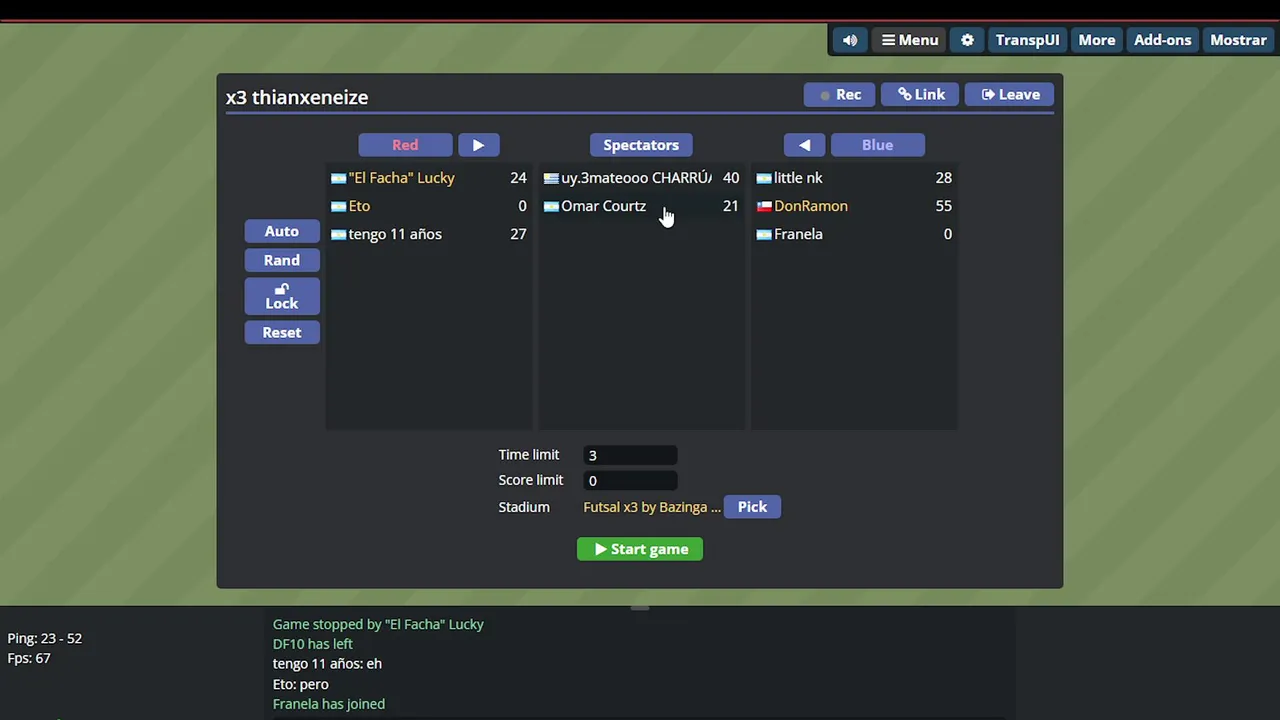This screenshot has width=1280, height=720.
Task: Select player little nk
Action: point(854,178)
